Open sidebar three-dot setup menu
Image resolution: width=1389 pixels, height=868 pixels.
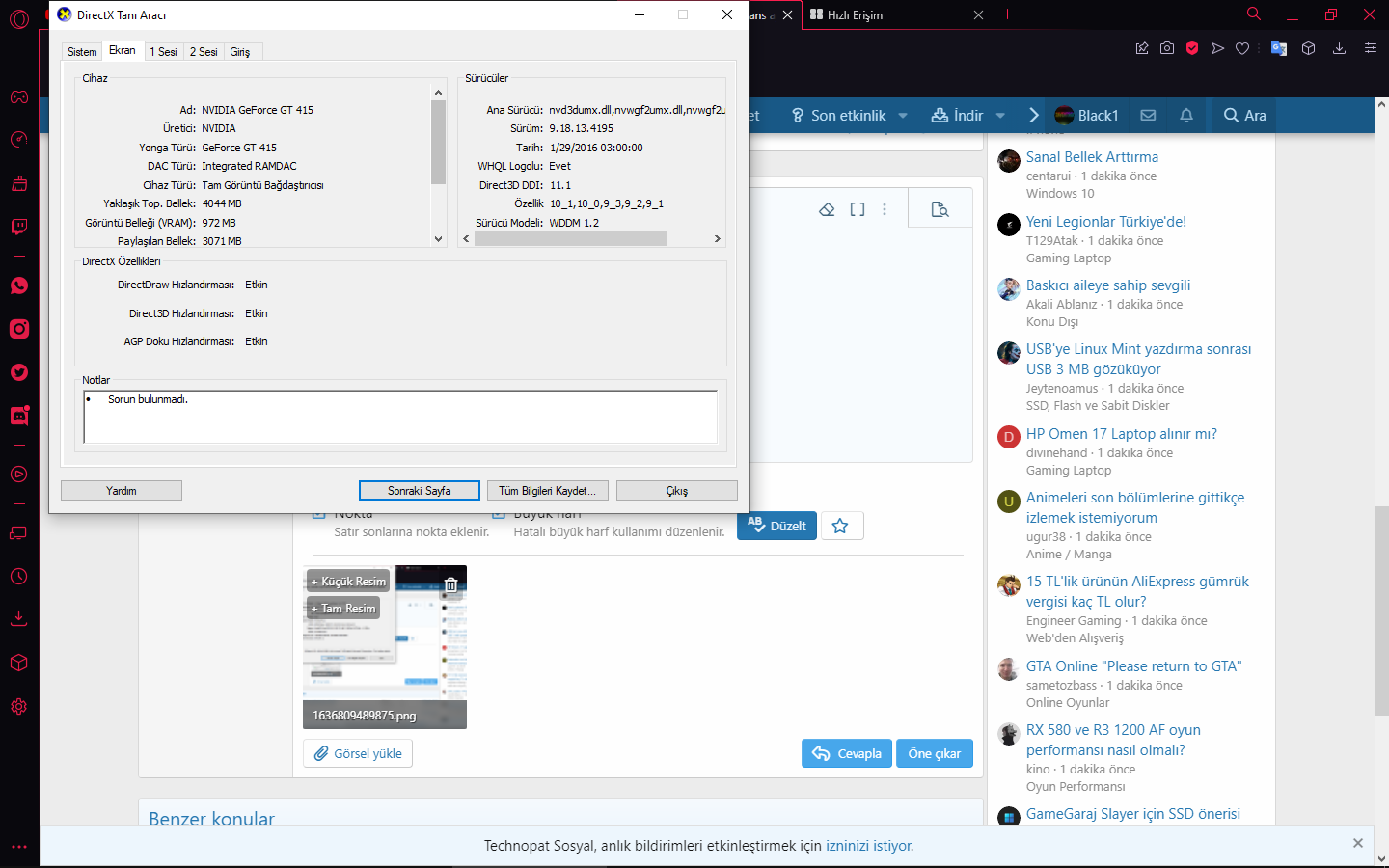tap(19, 847)
